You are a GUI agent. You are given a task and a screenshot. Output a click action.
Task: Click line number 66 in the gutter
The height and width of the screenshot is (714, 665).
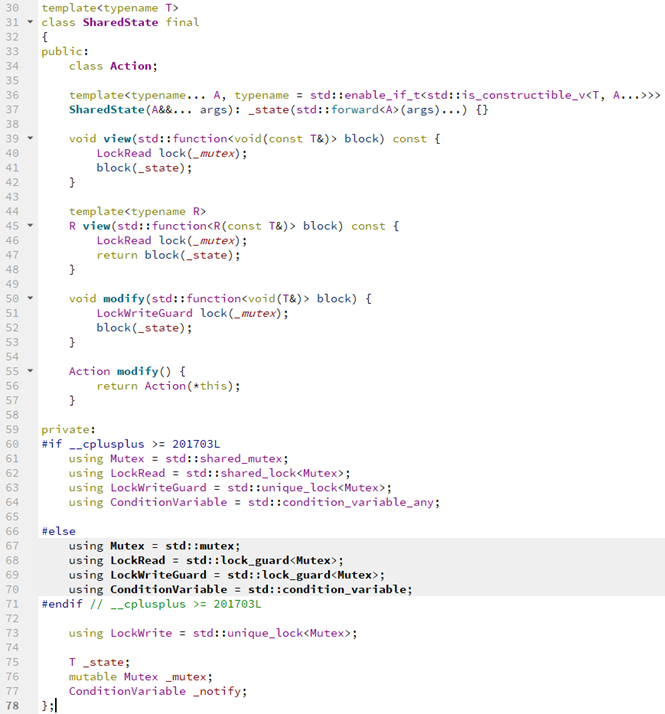click(12, 531)
